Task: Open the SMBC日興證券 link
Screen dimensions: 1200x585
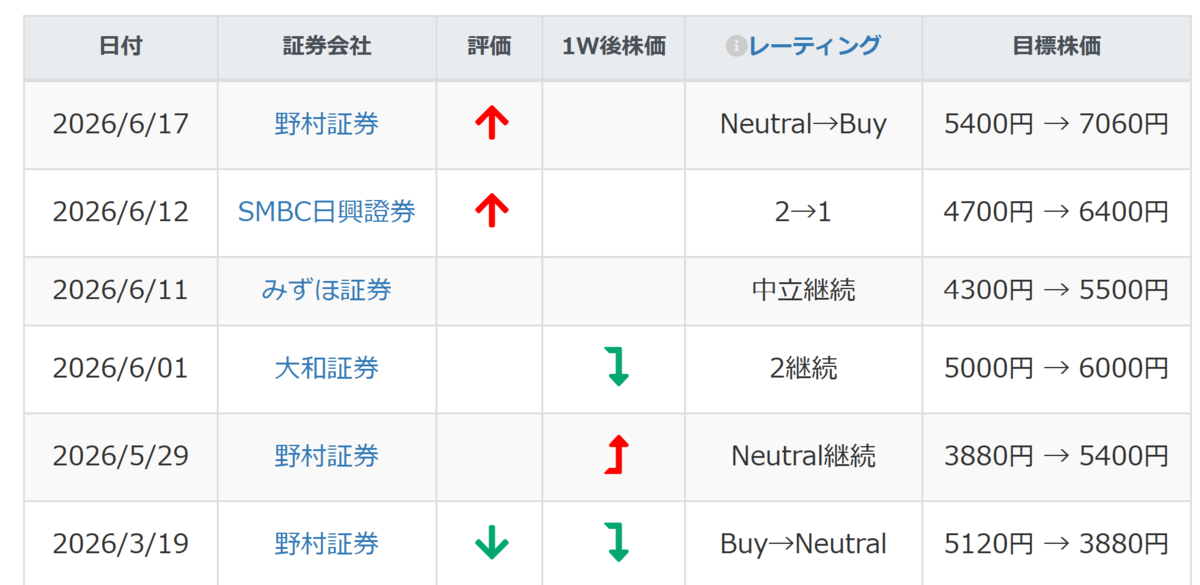Action: tap(327, 212)
